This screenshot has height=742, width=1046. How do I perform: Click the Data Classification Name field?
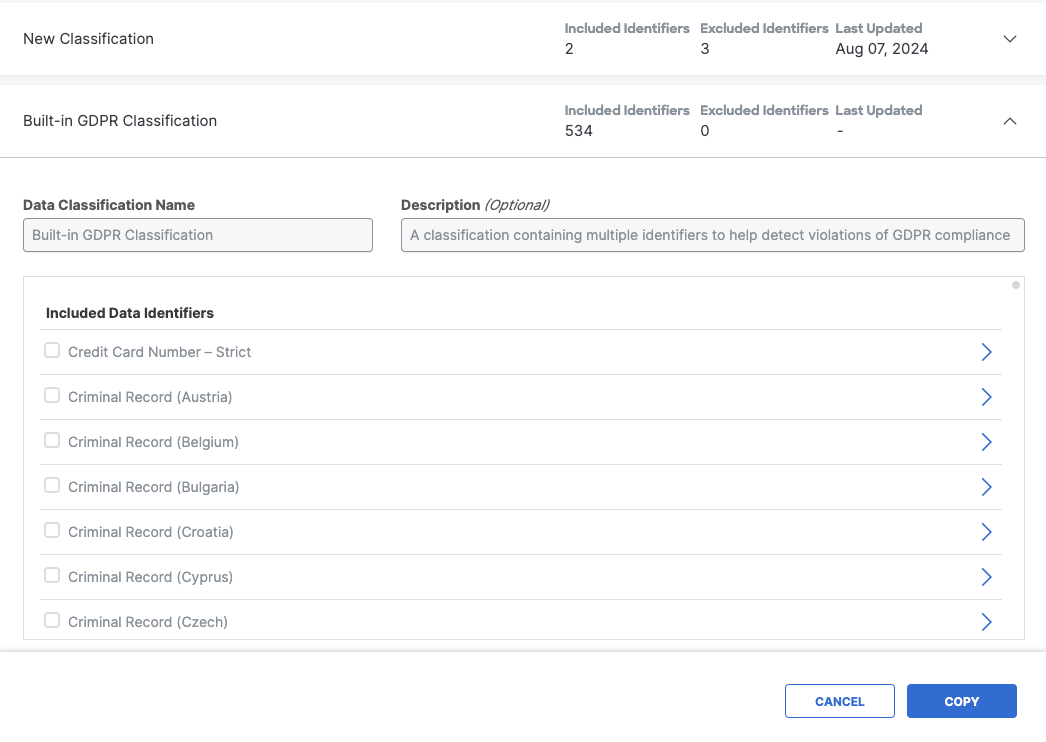[198, 235]
